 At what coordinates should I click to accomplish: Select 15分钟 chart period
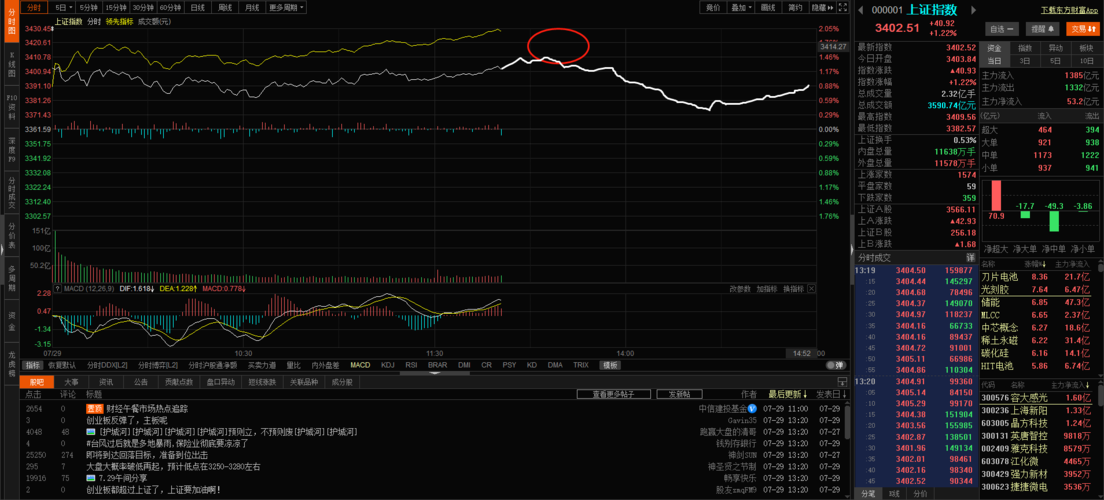[x=114, y=7]
